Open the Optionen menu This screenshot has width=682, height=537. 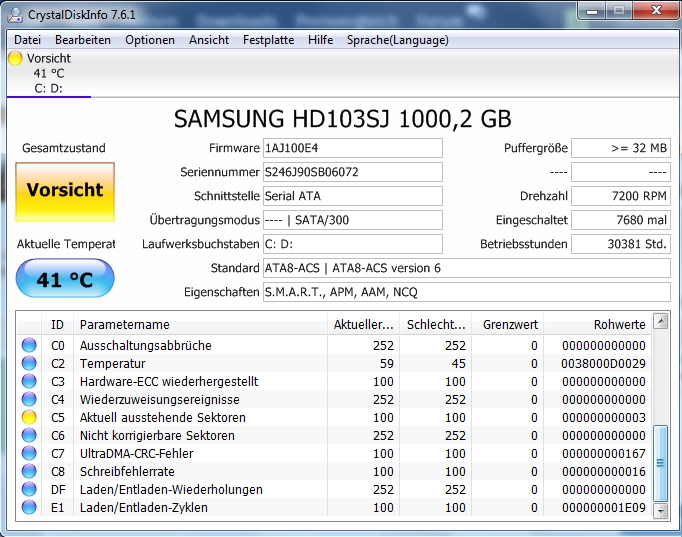[150, 40]
